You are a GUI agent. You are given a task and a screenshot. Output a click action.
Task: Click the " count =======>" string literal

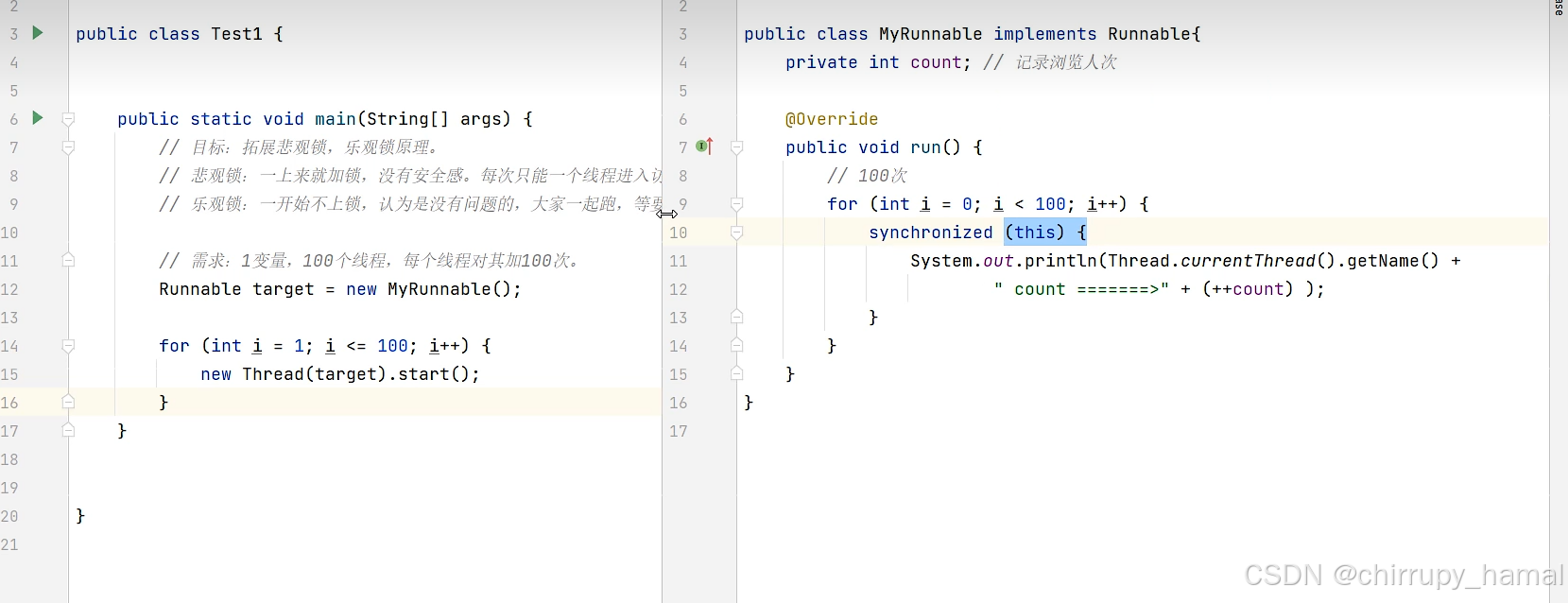pos(1081,289)
